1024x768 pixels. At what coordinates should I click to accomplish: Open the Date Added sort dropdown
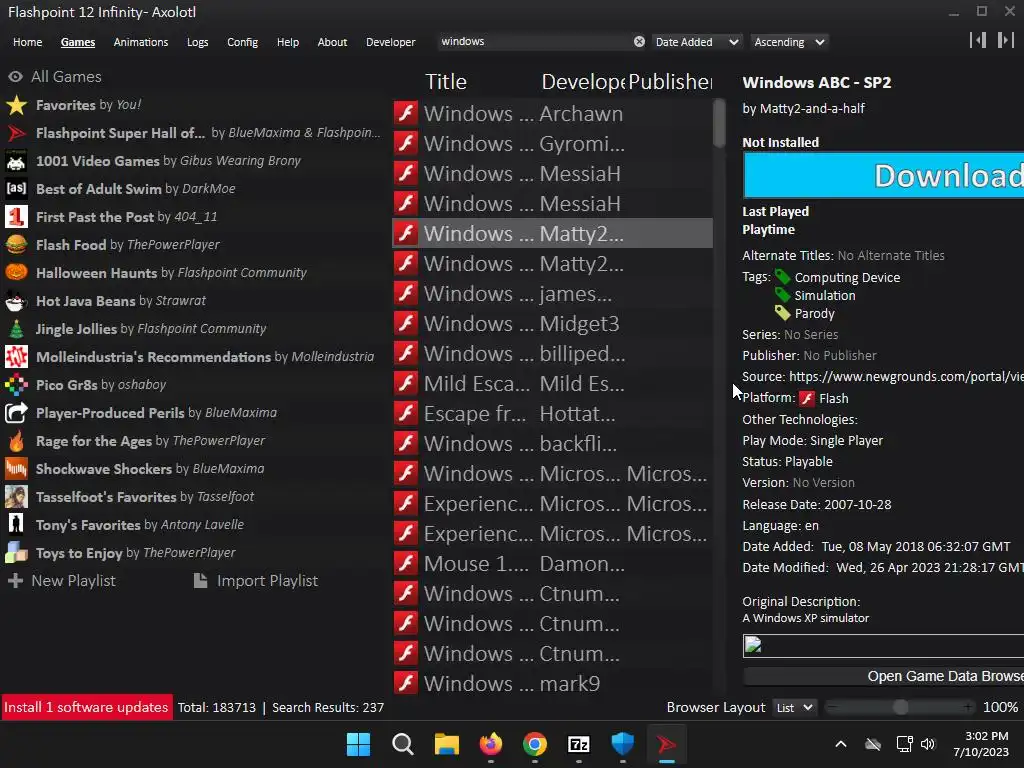point(697,42)
